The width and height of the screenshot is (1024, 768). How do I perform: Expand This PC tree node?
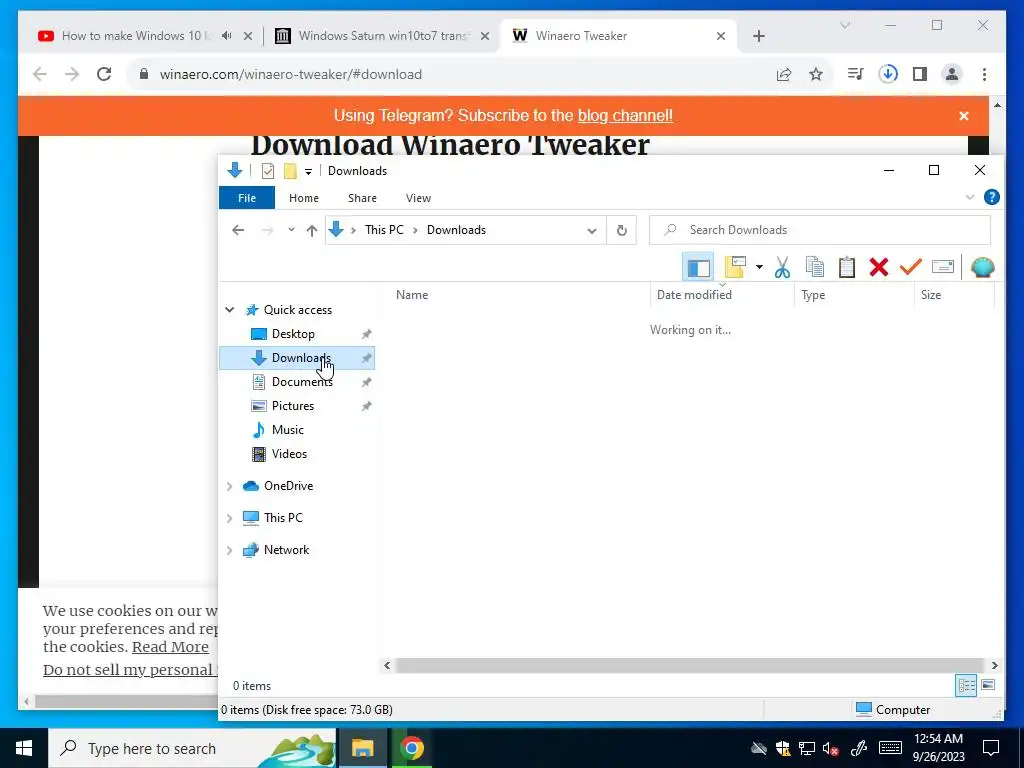click(230, 518)
